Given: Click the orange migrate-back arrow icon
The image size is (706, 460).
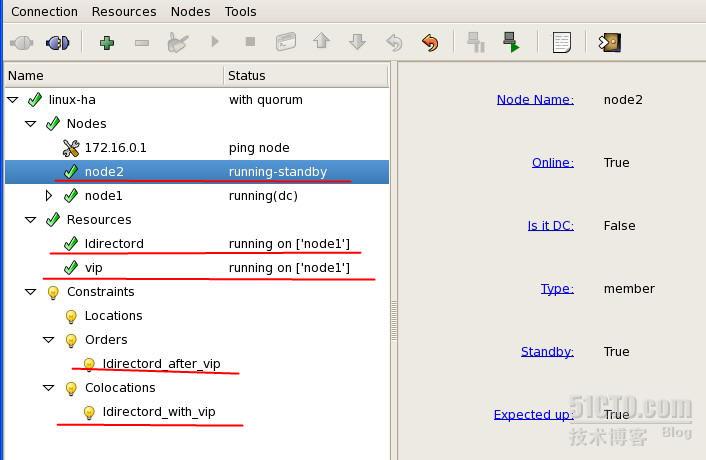Looking at the screenshot, I should [x=430, y=43].
